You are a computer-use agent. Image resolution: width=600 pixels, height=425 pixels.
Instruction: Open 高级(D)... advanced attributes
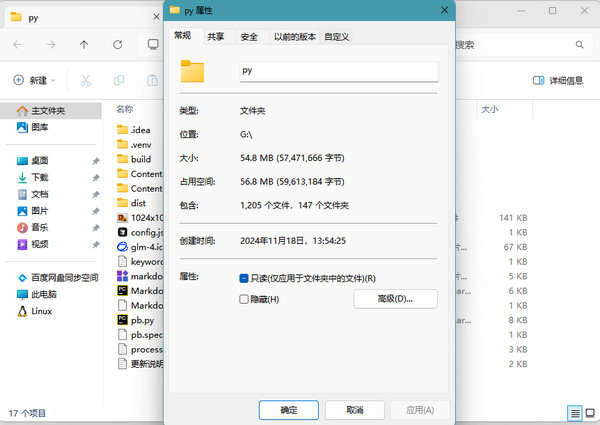click(395, 299)
